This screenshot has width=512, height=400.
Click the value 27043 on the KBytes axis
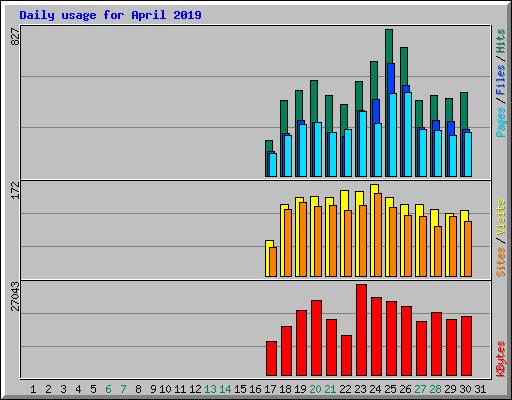click(15, 296)
